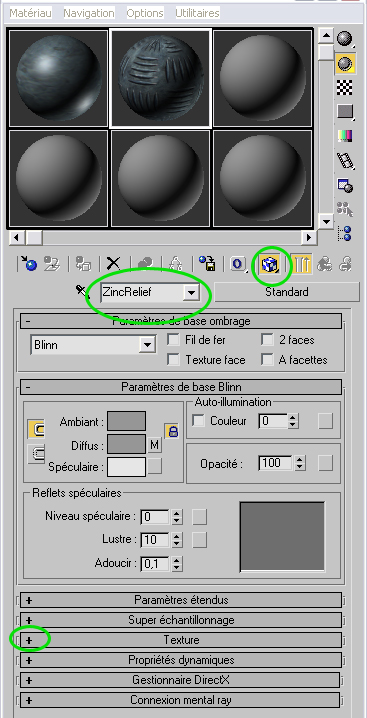Open the Ambiant color swatch
This screenshot has width=367, height=718.
click(126, 421)
